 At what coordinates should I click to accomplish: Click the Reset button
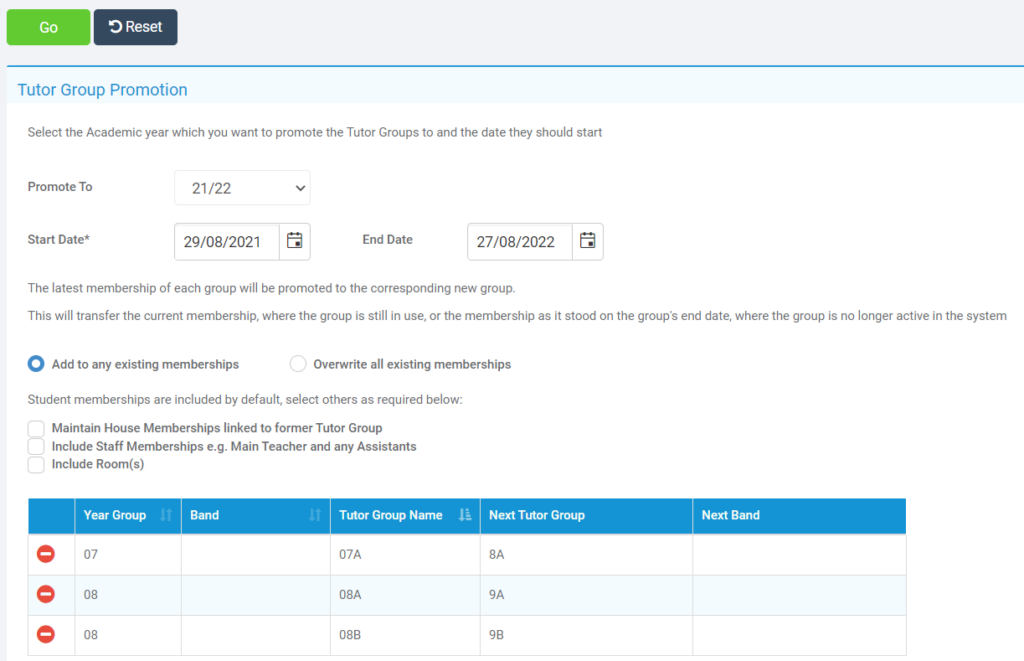pos(135,27)
